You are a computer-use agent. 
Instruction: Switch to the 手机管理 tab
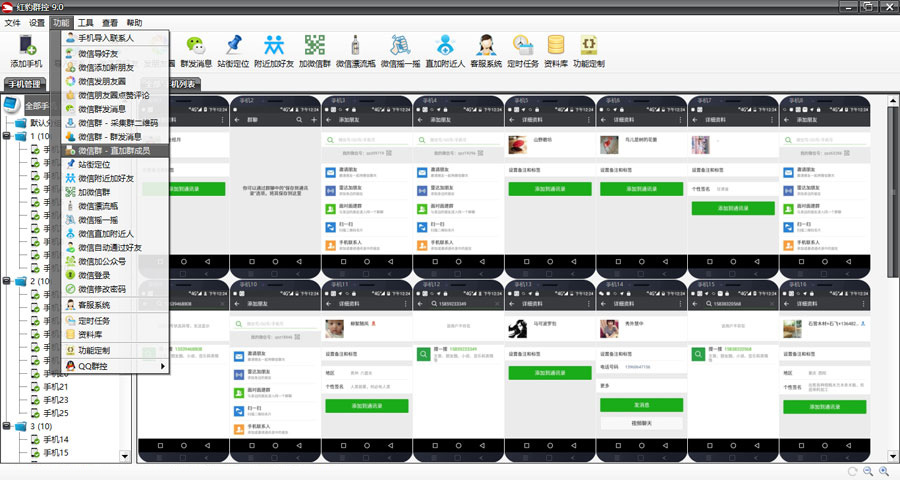[25, 84]
